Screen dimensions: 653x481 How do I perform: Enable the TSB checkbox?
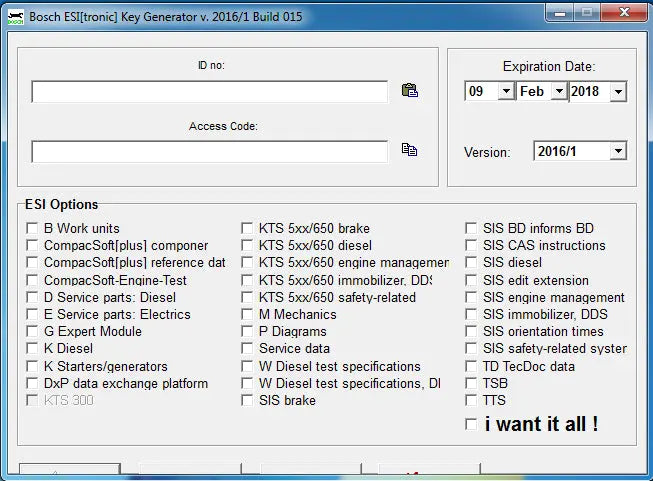[471, 383]
